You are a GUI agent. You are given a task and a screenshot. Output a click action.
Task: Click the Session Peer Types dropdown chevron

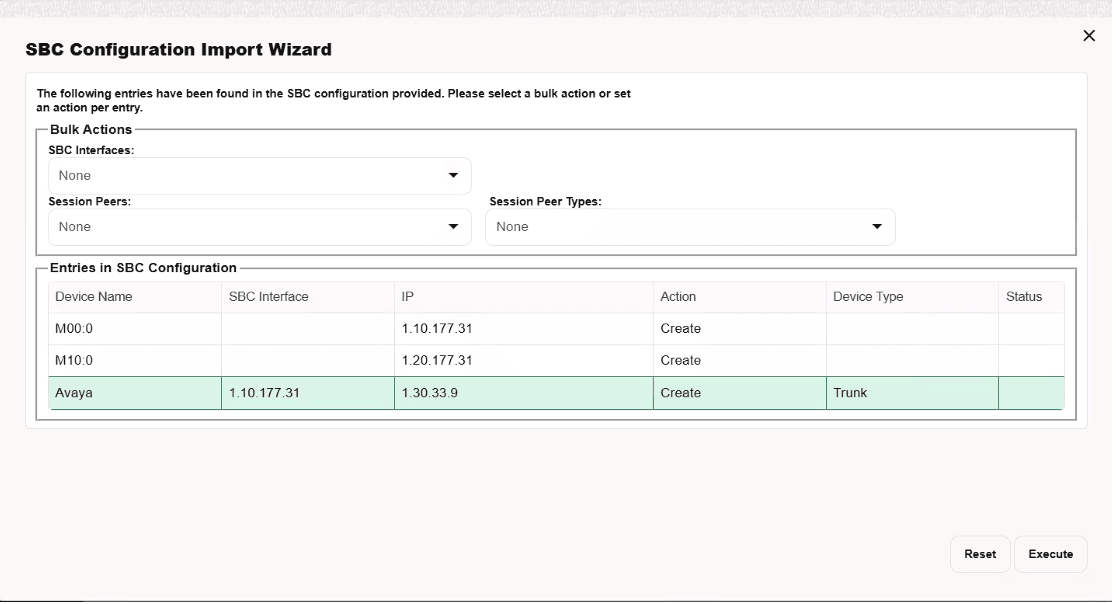pyautogui.click(x=876, y=227)
